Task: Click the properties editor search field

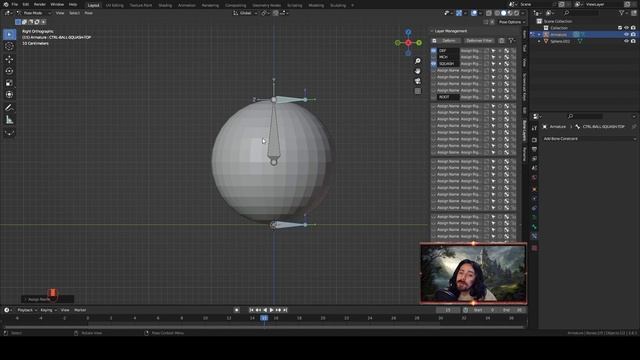Action: pyautogui.click(x=584, y=116)
